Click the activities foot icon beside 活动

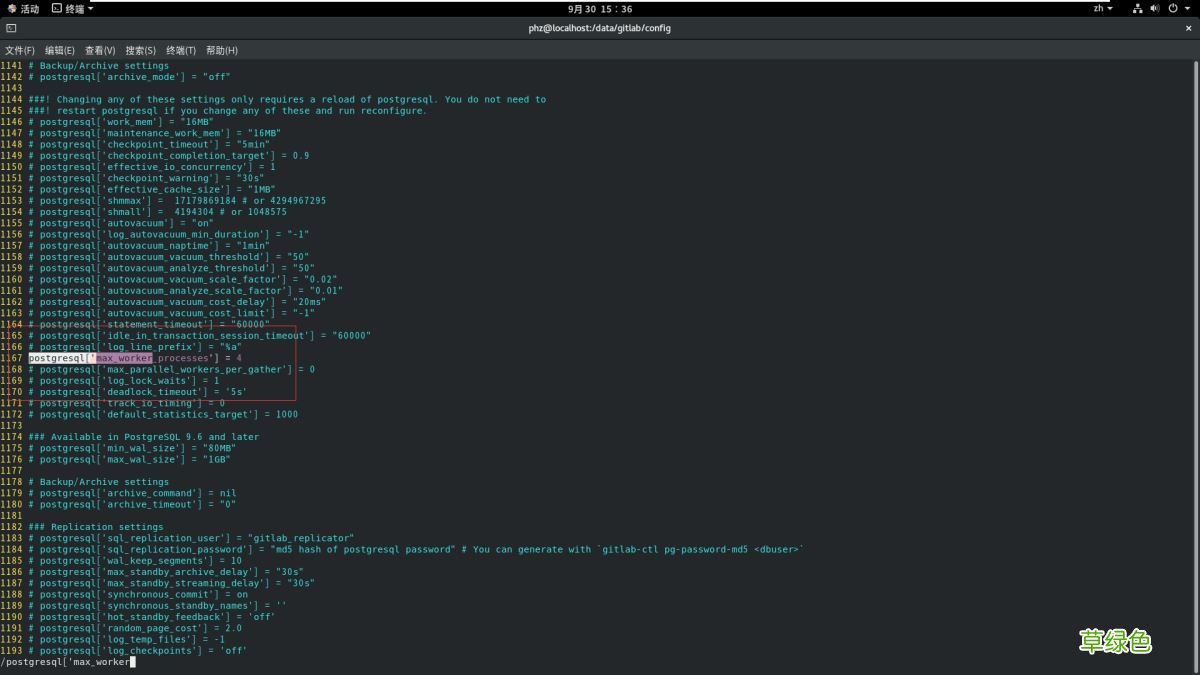coord(11,8)
